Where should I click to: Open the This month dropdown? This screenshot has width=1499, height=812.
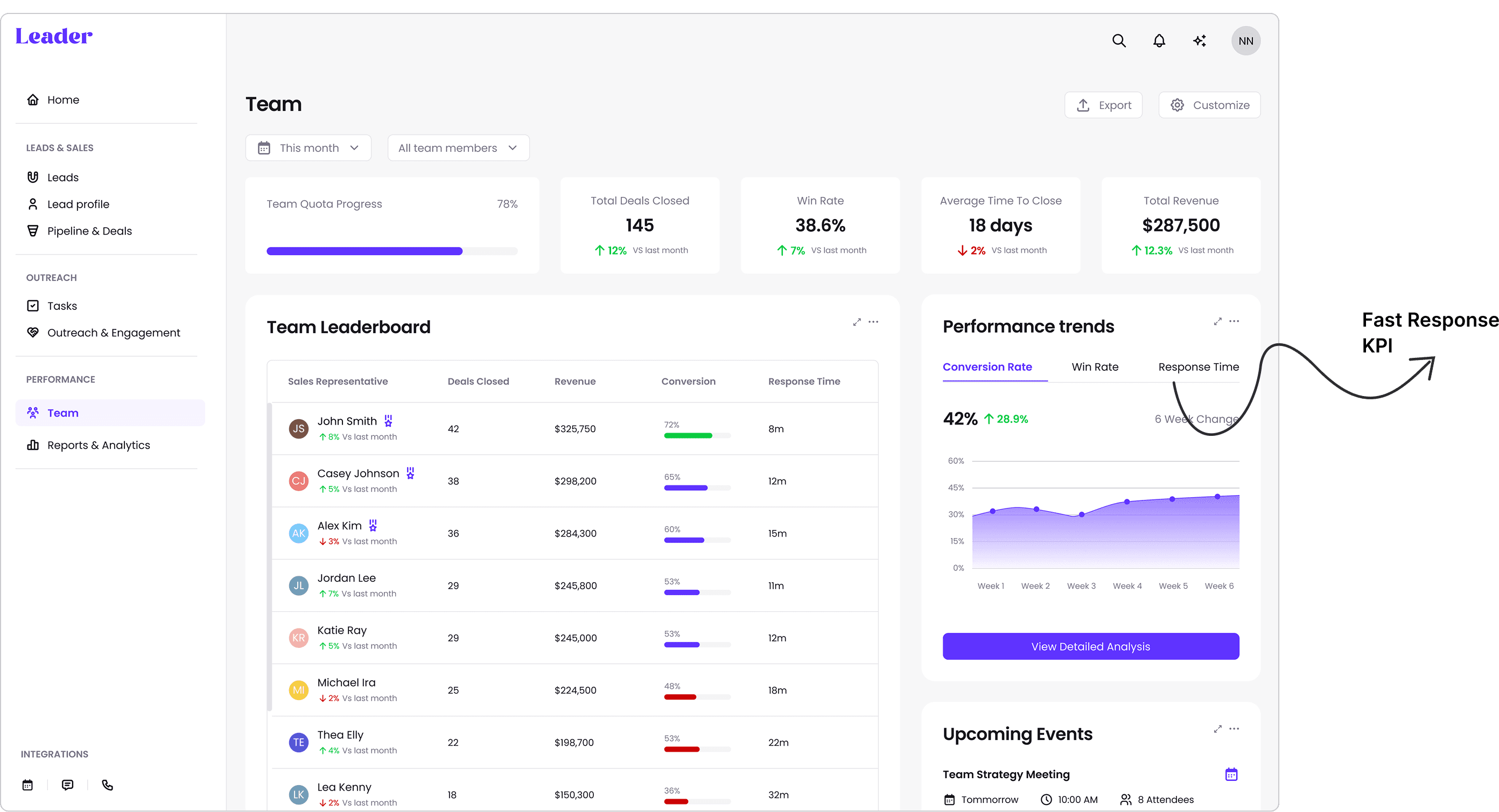[x=308, y=148]
